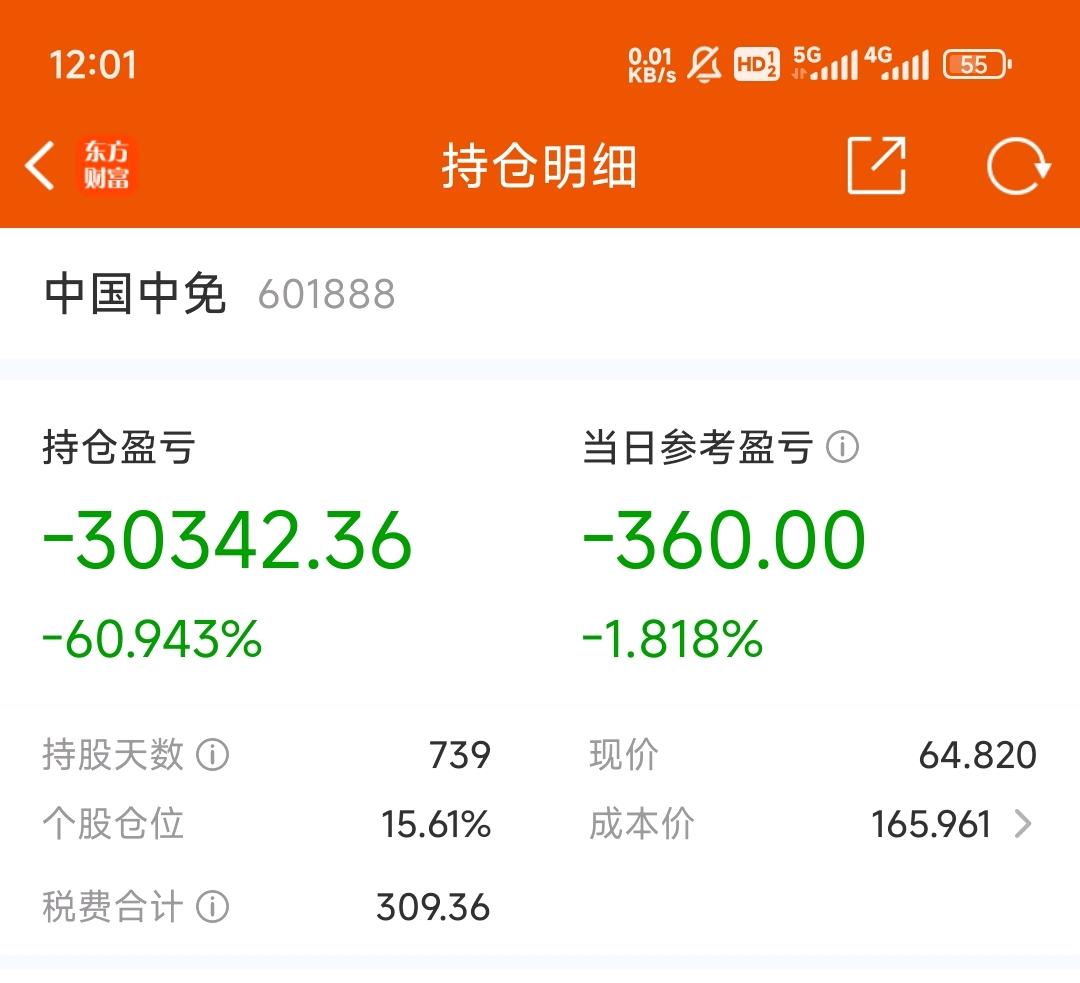
Task: Tap the 东方财富 logo icon
Action: 107,166
